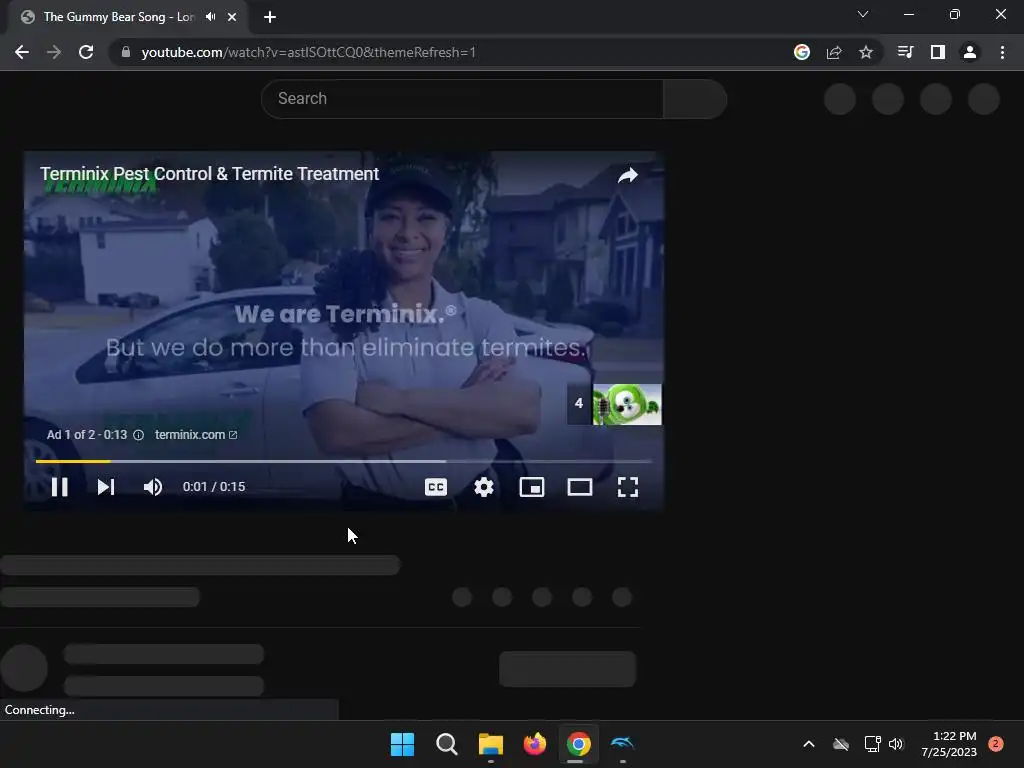The width and height of the screenshot is (1024, 768).
Task: Launch Firefox from the taskbar
Action: coord(535,744)
